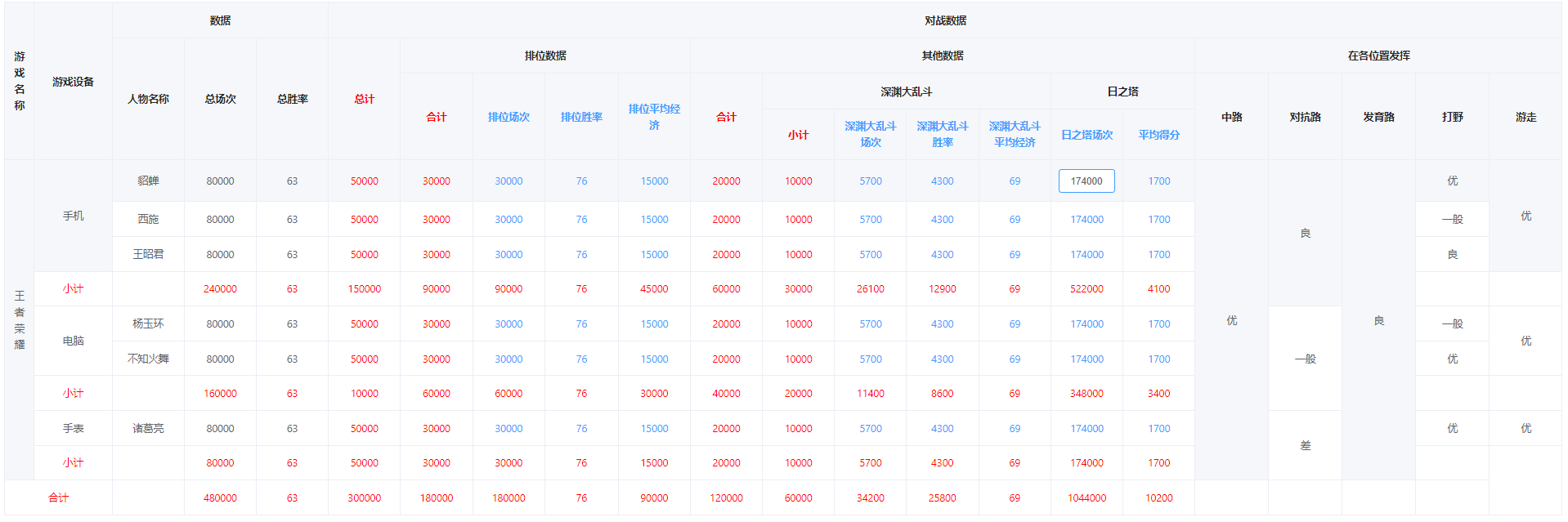Select the 总胜率 column header
1568x522 pixels.
click(292, 99)
